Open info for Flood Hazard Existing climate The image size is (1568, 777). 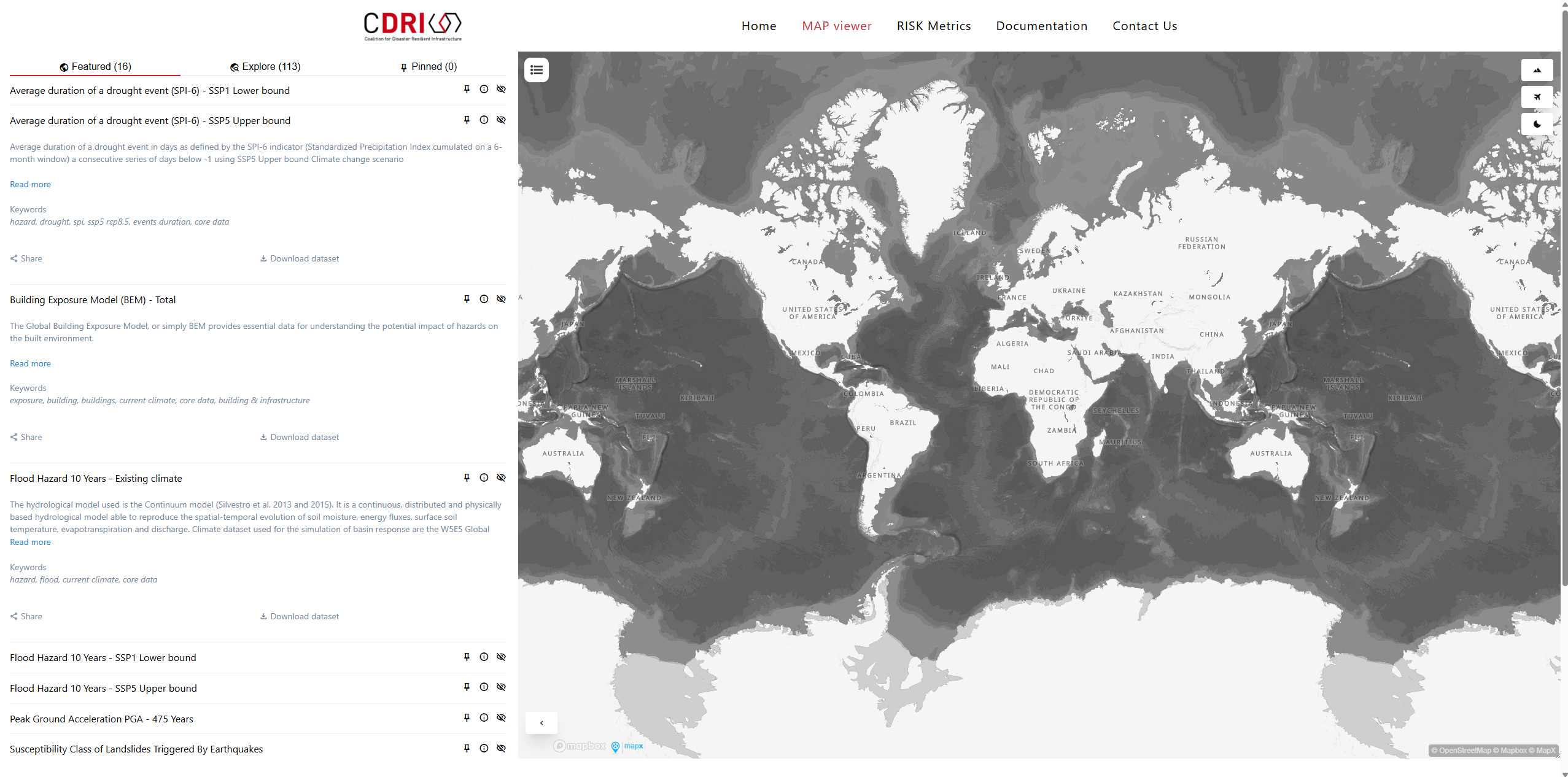(x=484, y=478)
